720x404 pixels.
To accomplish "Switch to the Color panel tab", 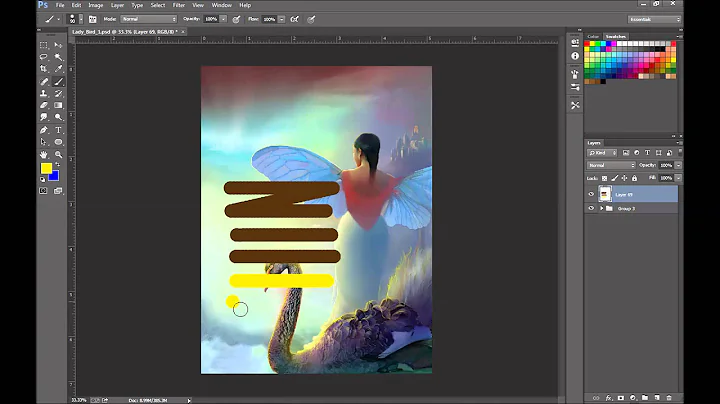I will coord(593,36).
